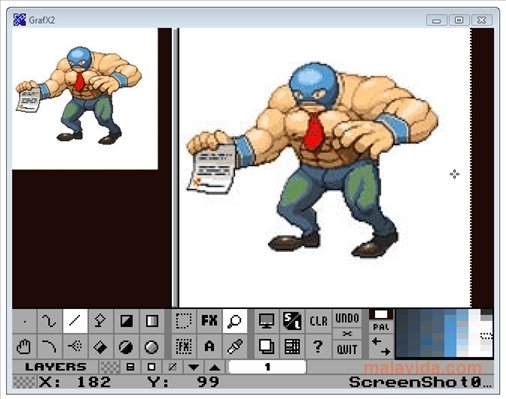
Task: Move the layer down with the arrow
Action: pos(193,367)
